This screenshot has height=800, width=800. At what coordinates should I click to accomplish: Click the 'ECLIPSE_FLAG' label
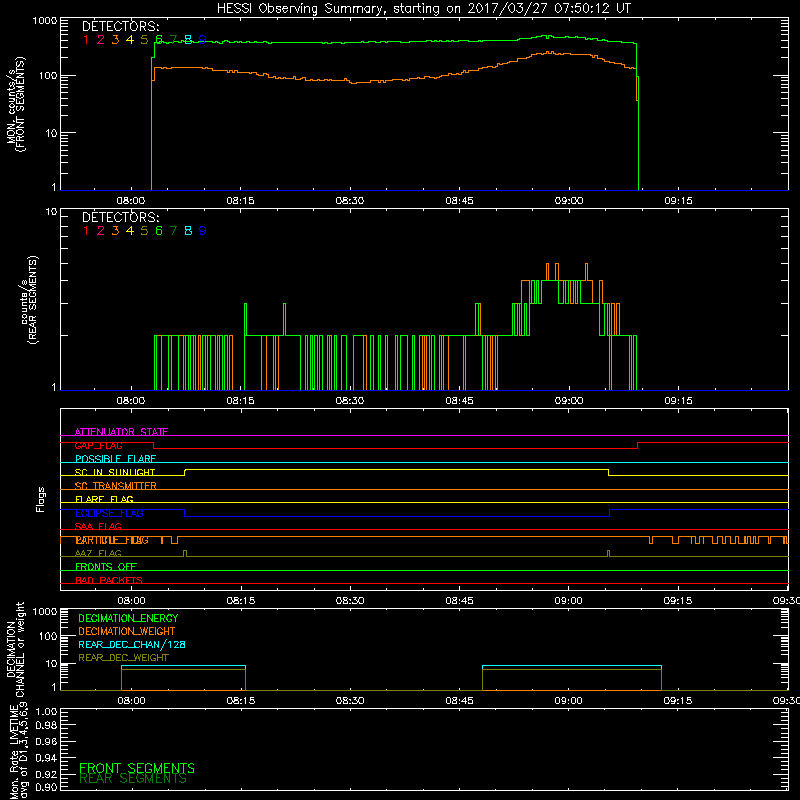(x=109, y=513)
